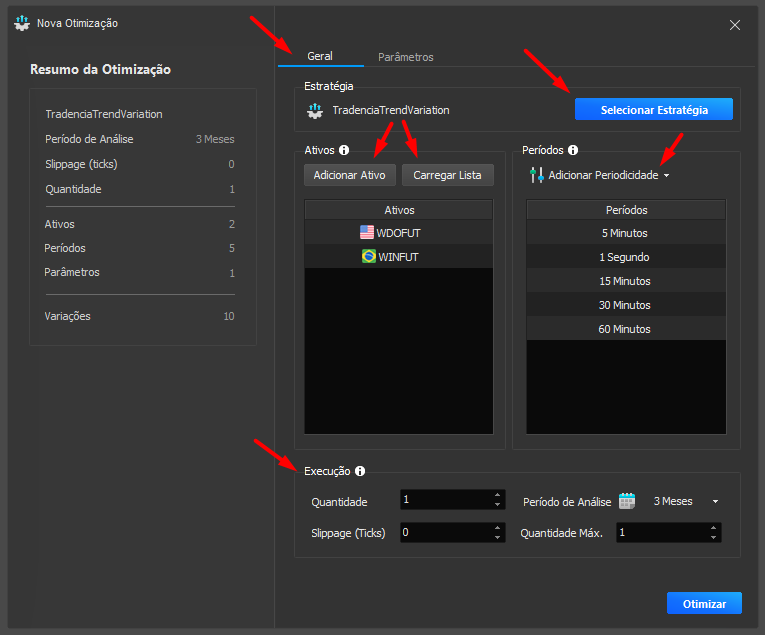Click the Ativos column header
The image size is (765, 635).
click(399, 210)
